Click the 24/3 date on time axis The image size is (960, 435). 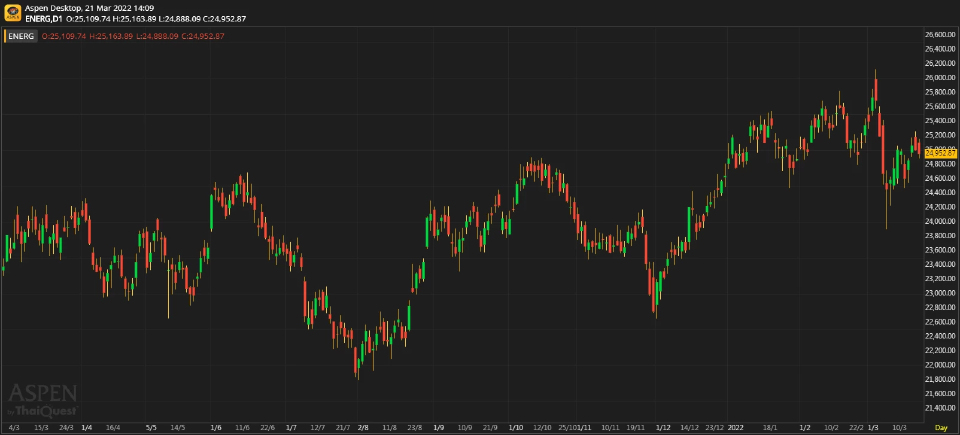(x=67, y=427)
